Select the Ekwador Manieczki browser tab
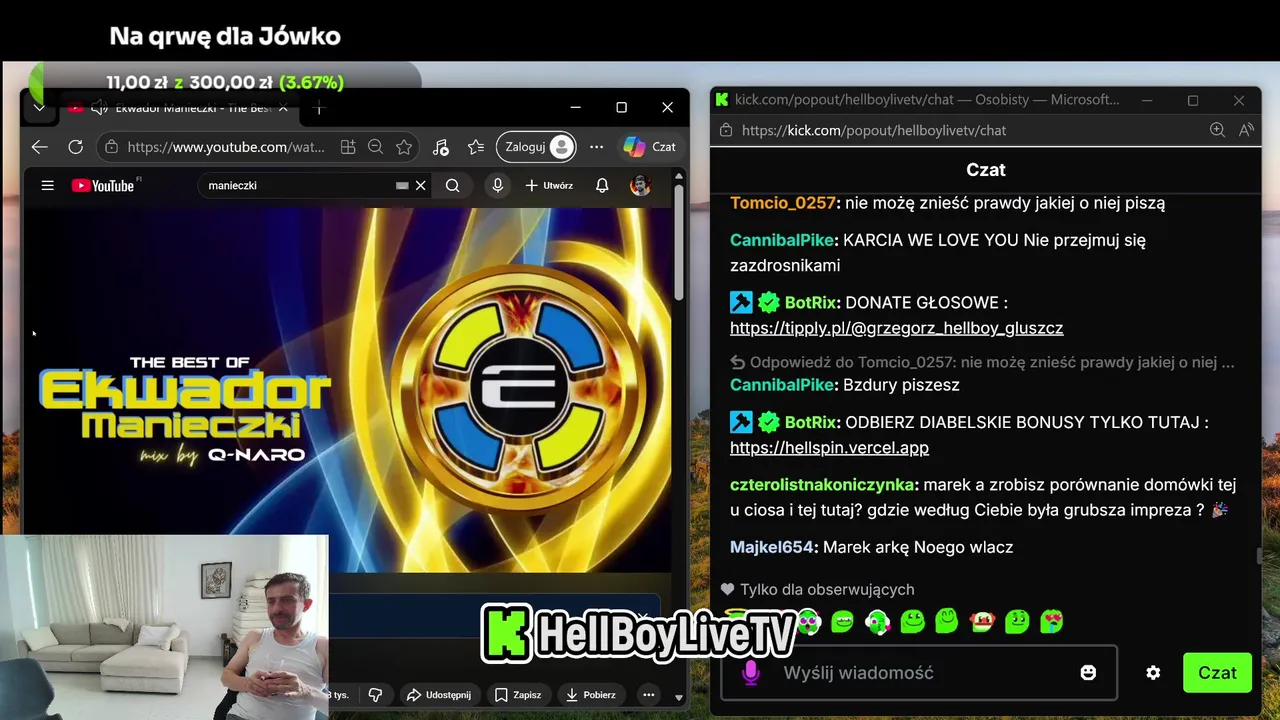The height and width of the screenshot is (720, 1280). pyautogui.click(x=180, y=108)
